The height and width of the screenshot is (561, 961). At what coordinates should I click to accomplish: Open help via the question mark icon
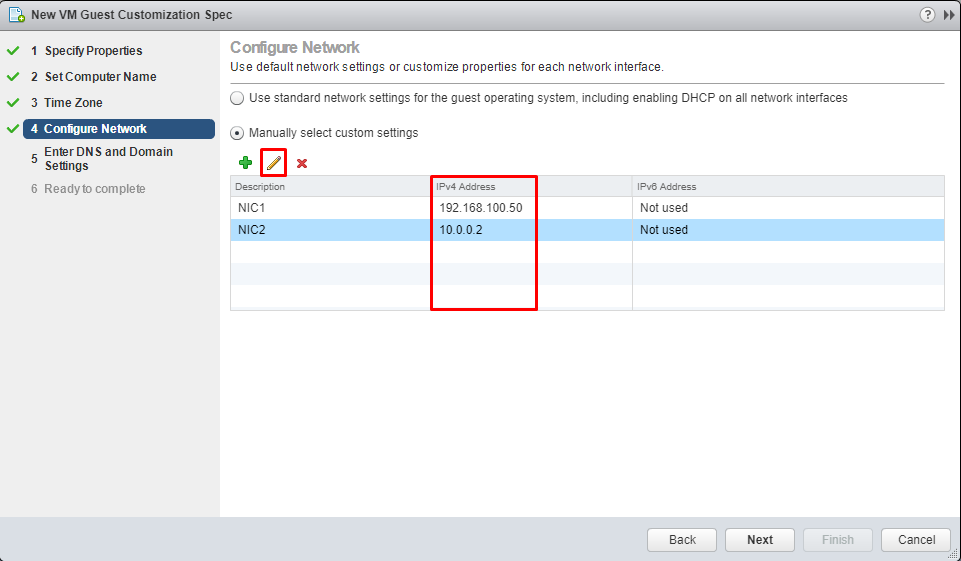tap(927, 15)
